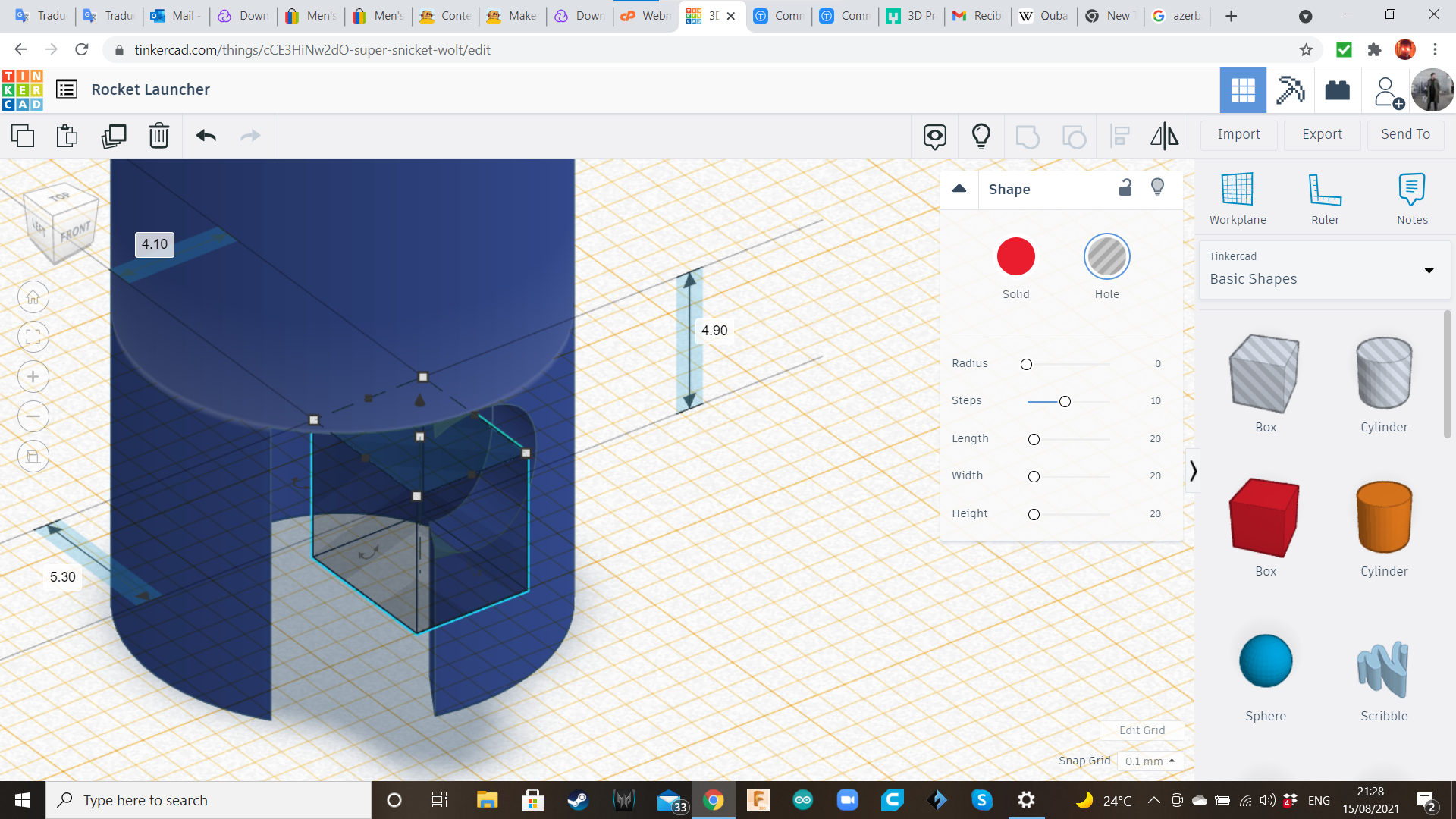Undo the last action
1456x819 pixels.
(205, 136)
